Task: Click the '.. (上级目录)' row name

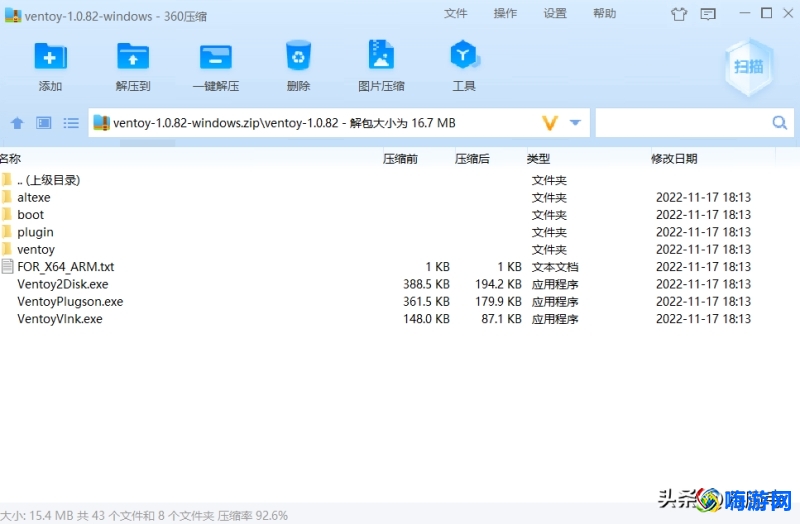Action: coord(48,180)
